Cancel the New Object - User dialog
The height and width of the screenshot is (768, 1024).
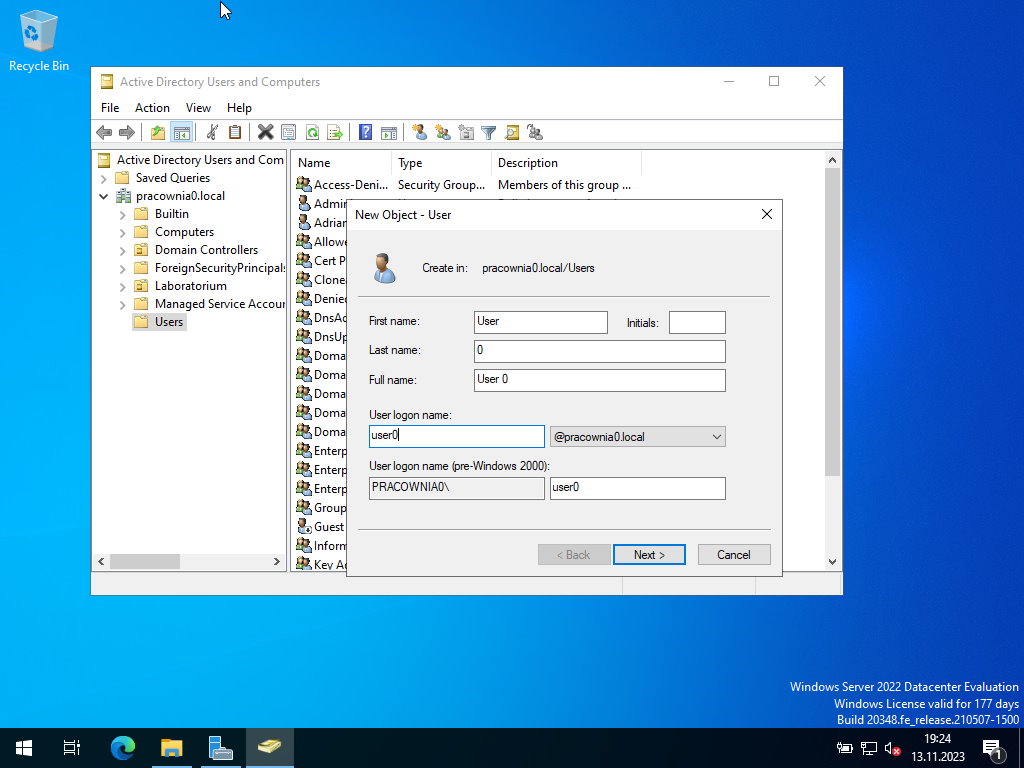pyautogui.click(x=733, y=555)
